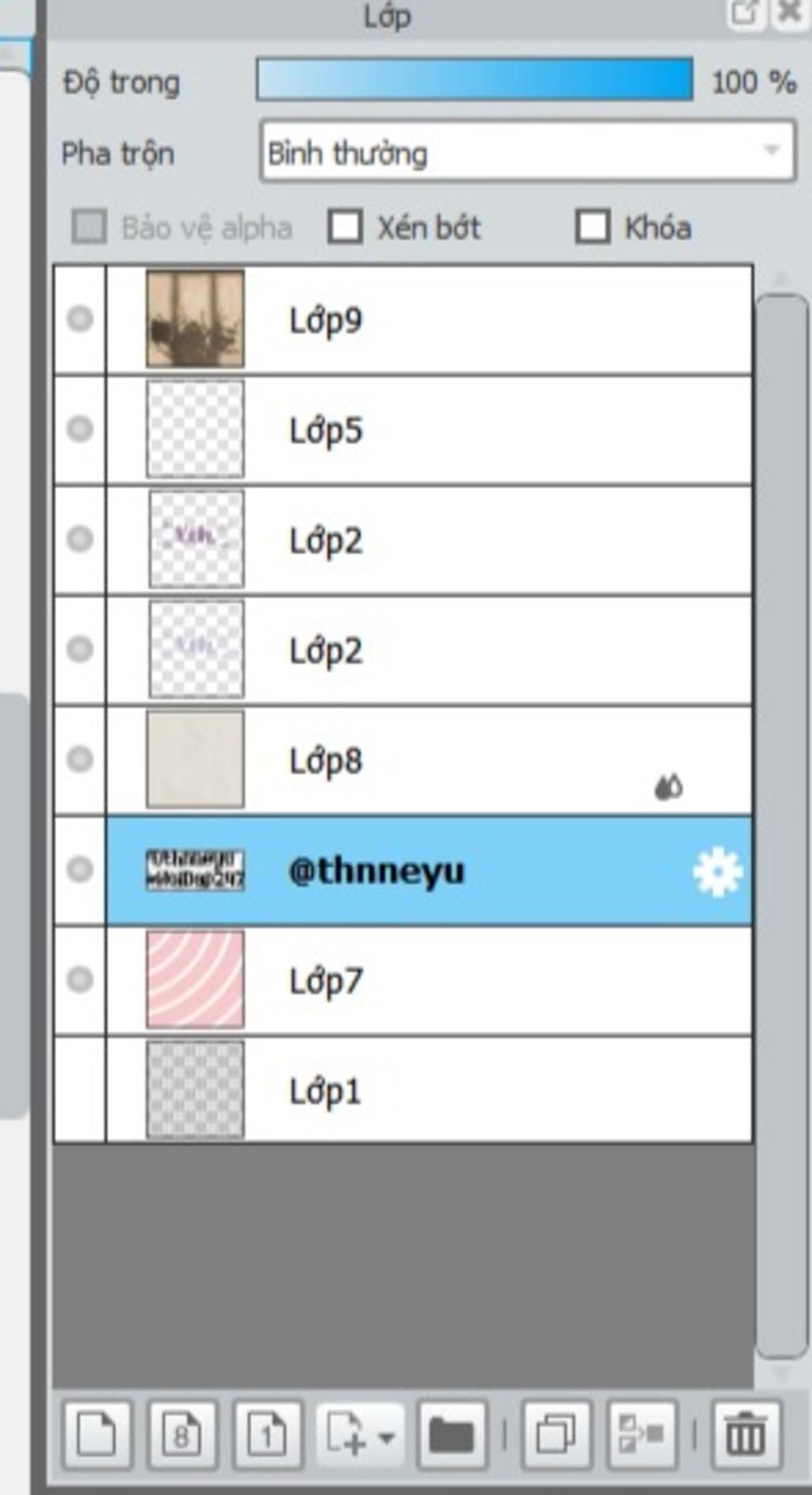Merge the layer down
The image size is (812, 1495).
coord(642,1434)
